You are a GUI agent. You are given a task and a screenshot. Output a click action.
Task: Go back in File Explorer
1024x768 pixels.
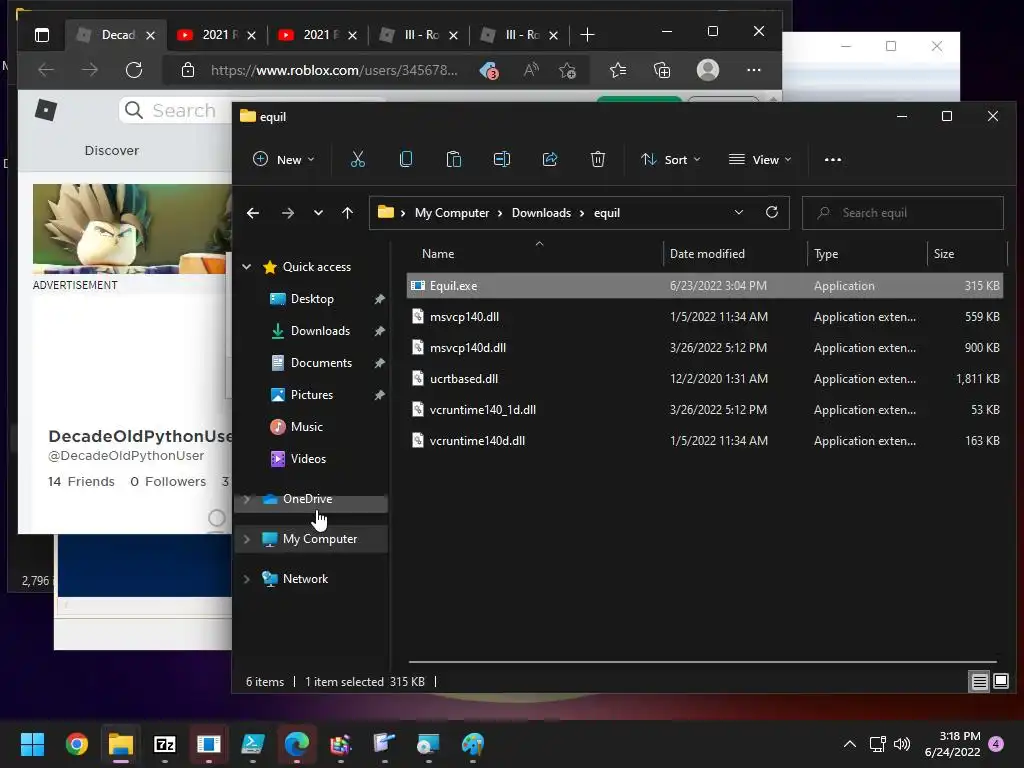pos(253,213)
